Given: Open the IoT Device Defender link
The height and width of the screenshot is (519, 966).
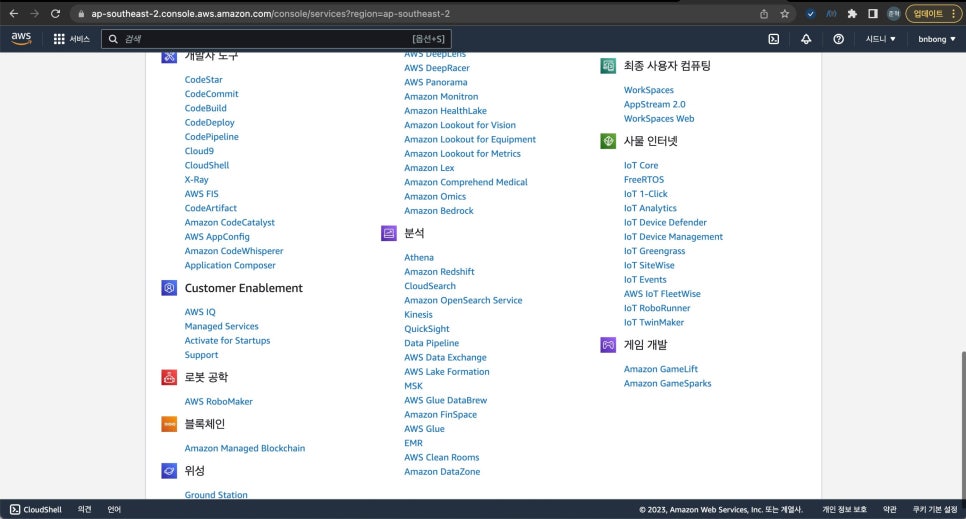Looking at the screenshot, I should pyautogui.click(x=665, y=223).
